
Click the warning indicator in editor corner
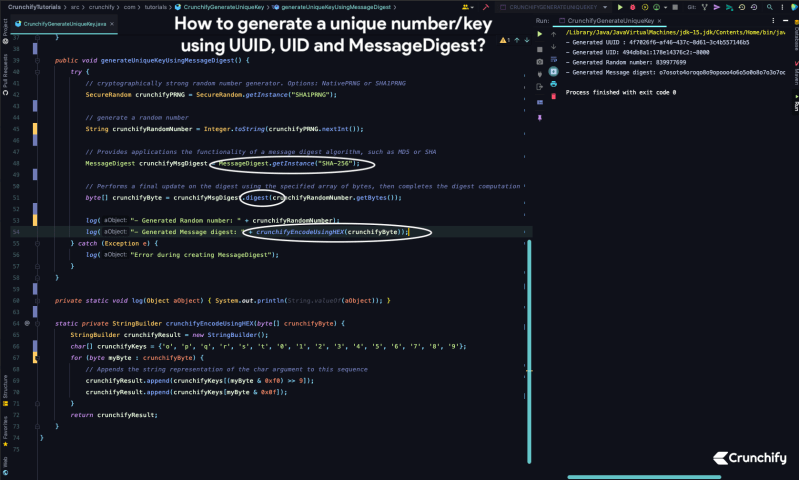(505, 40)
